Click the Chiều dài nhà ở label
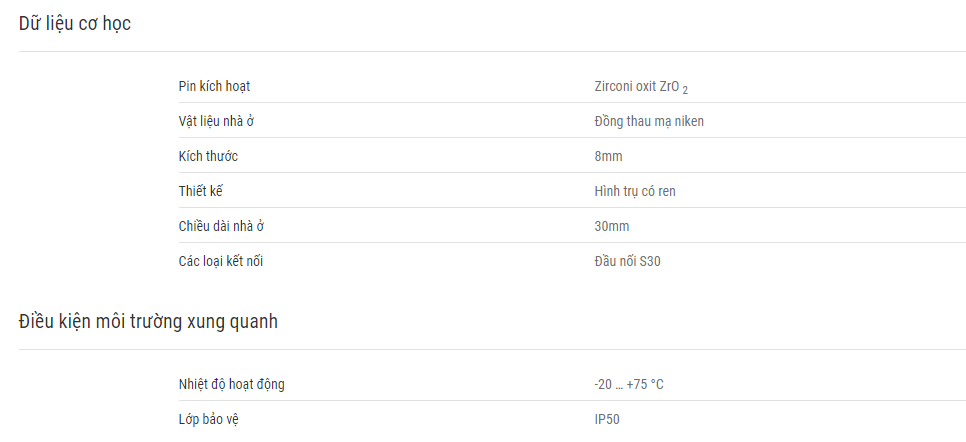 click(x=221, y=226)
